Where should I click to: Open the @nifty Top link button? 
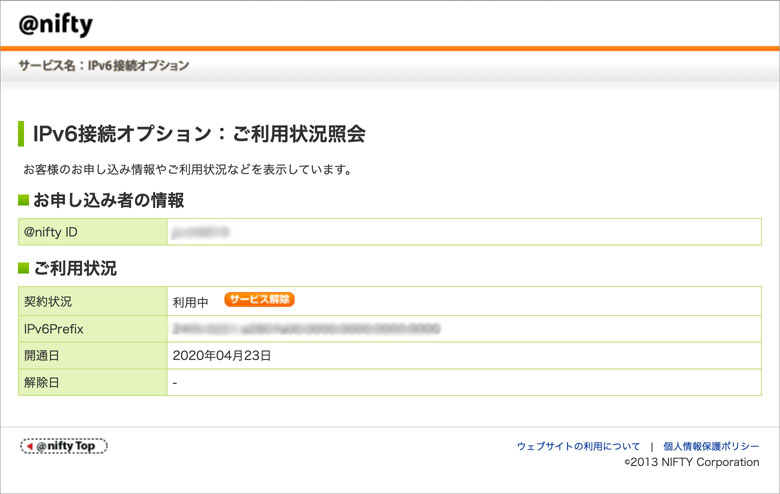(64, 446)
